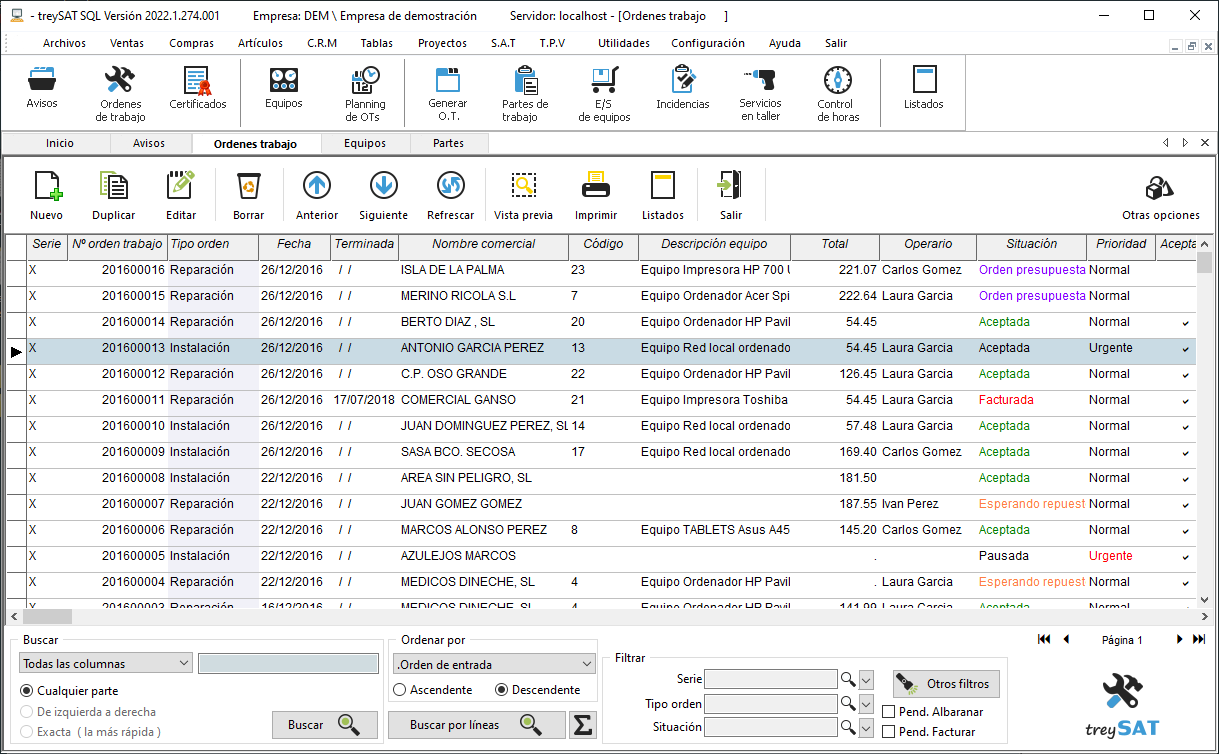
Task: Open the Orden de entrada sort dropdown
Action: (495, 664)
